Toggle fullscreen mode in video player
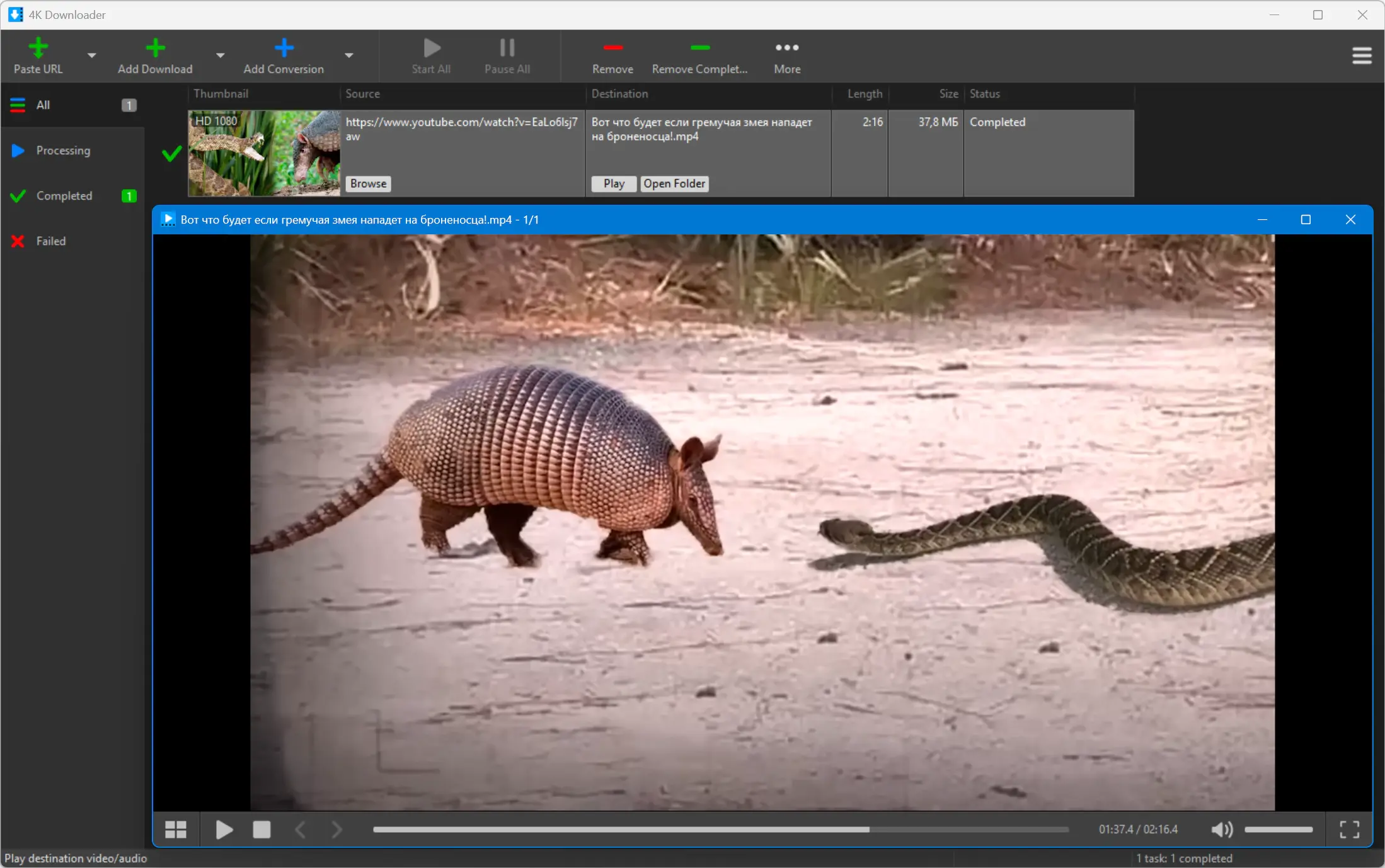This screenshot has height=868, width=1385. 1349,830
